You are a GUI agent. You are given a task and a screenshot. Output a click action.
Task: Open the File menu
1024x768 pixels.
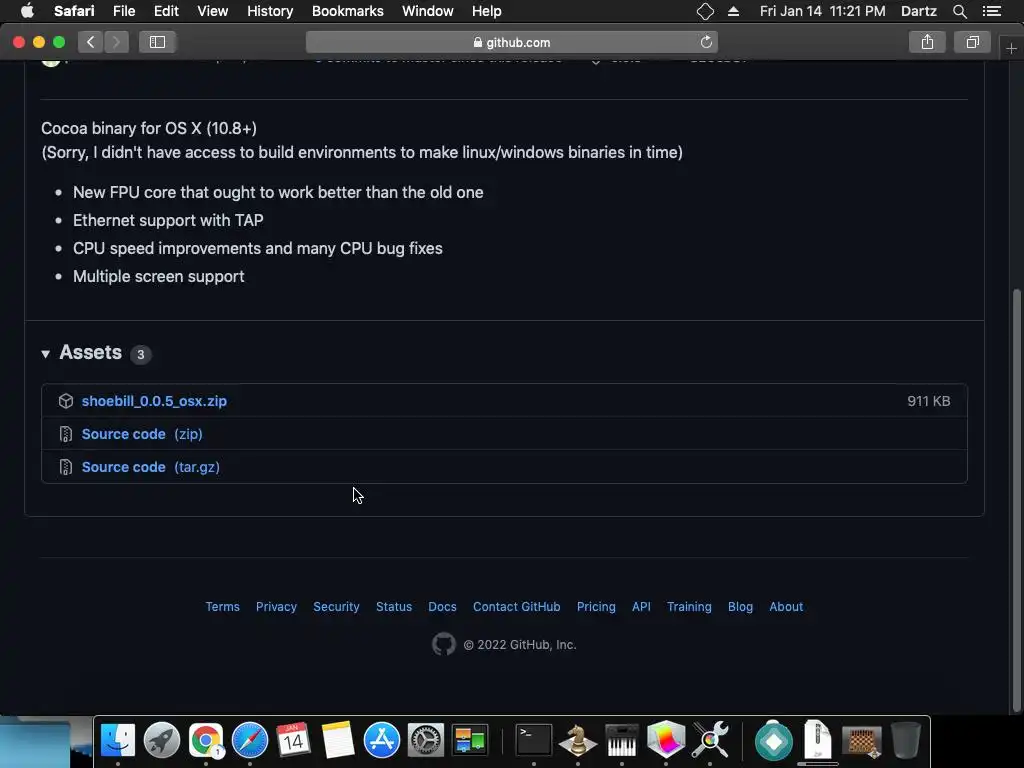click(x=124, y=11)
